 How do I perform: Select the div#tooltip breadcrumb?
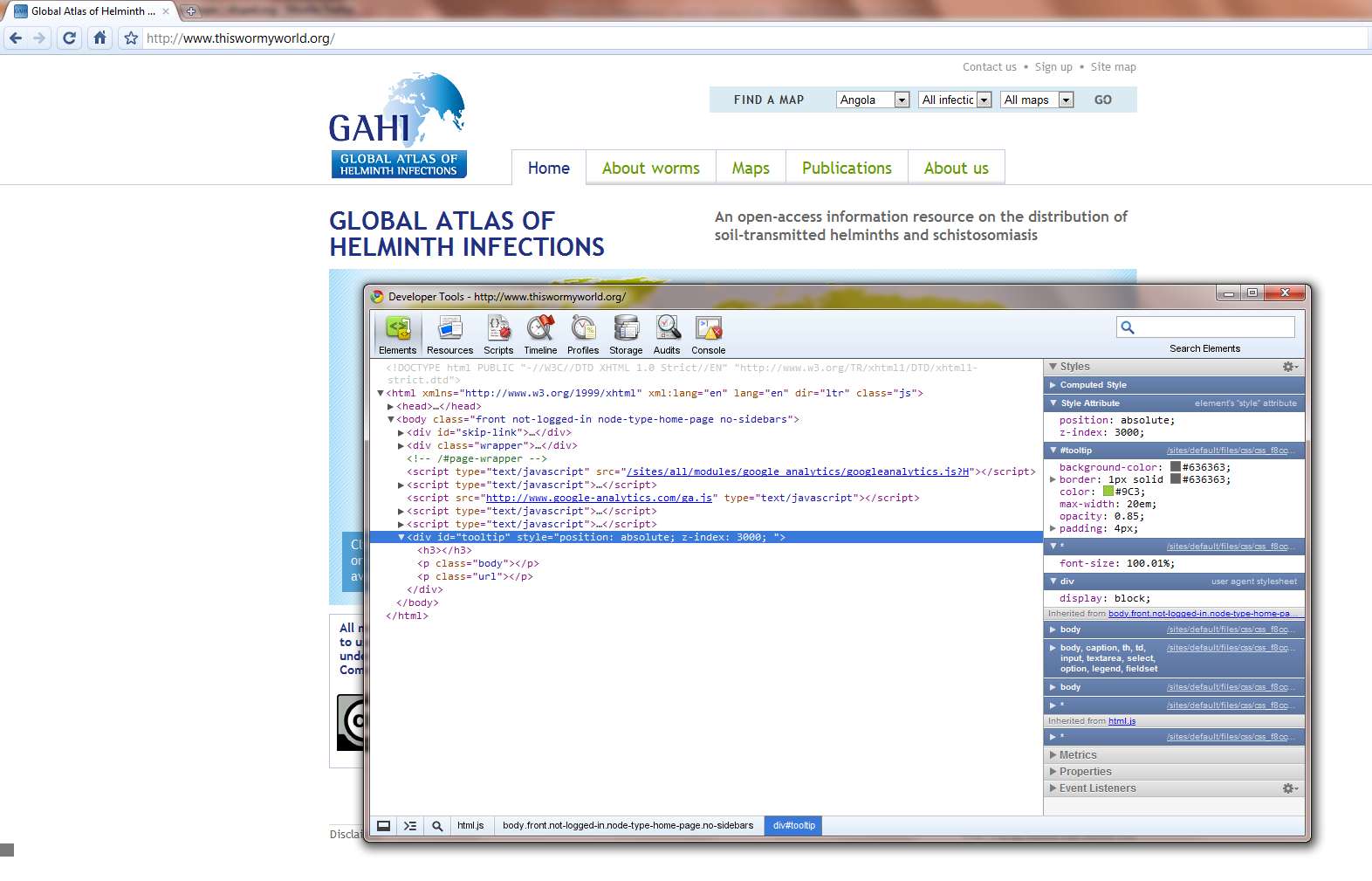(x=794, y=825)
